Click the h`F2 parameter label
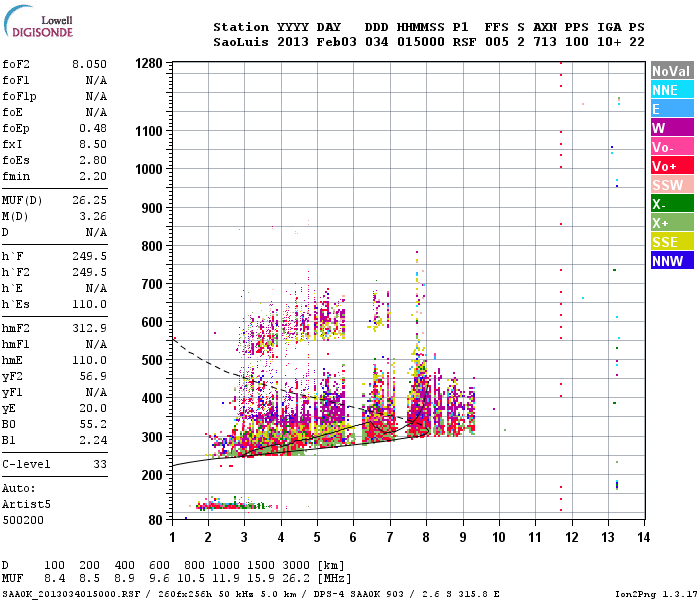Viewport: 700px width, 600px height. point(16,272)
